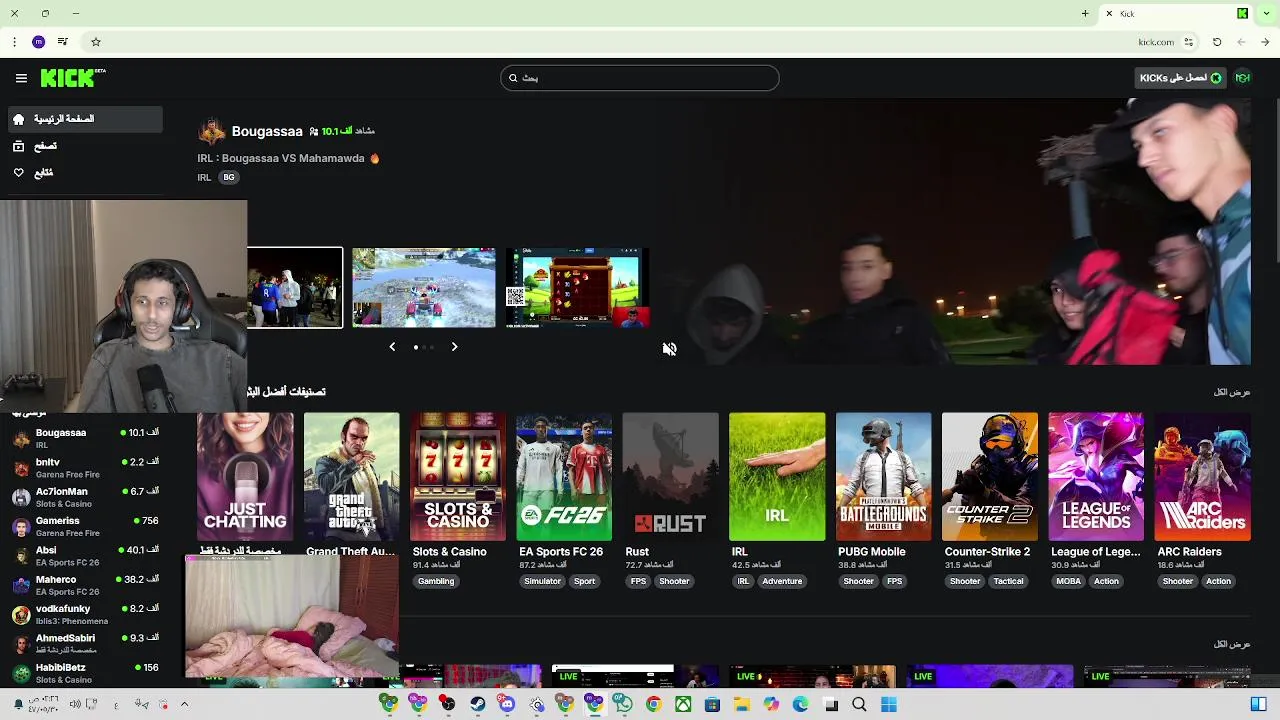Open vodkafunky in the recommended channels list
The image size is (1280, 720).
coord(85,614)
